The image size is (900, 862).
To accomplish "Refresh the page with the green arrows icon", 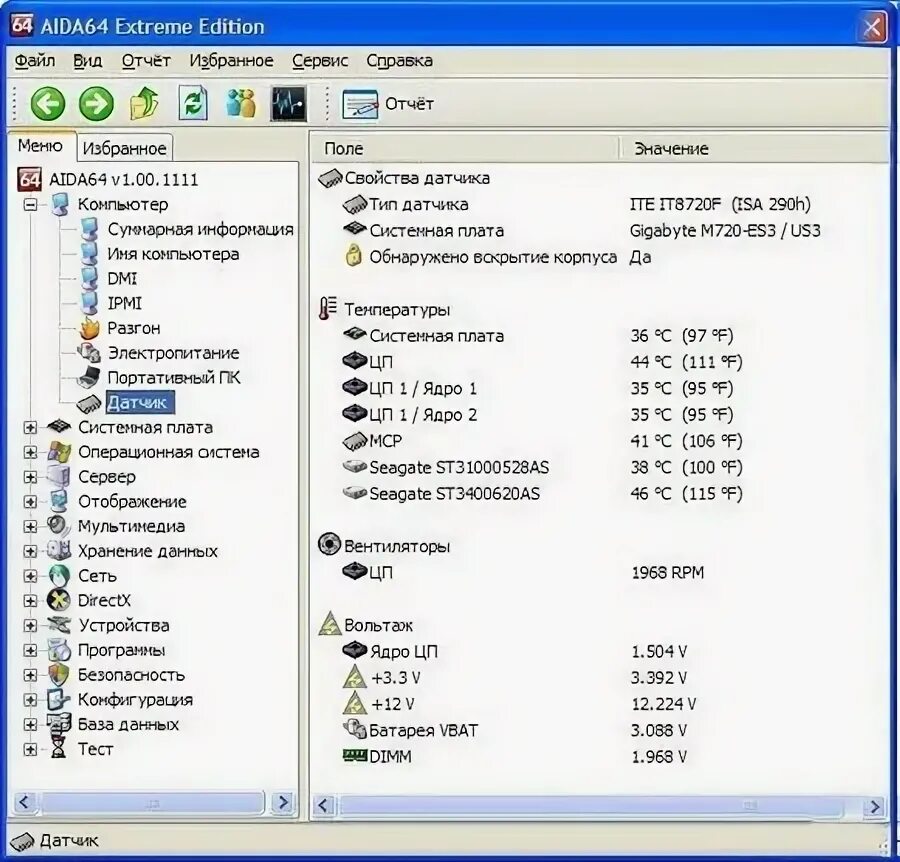I will 193,103.
